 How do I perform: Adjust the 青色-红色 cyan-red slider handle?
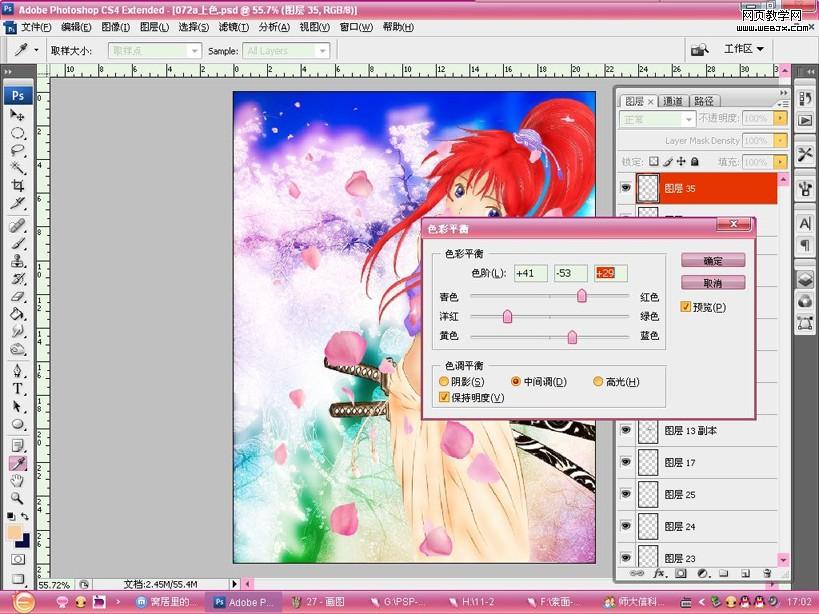coord(581,296)
